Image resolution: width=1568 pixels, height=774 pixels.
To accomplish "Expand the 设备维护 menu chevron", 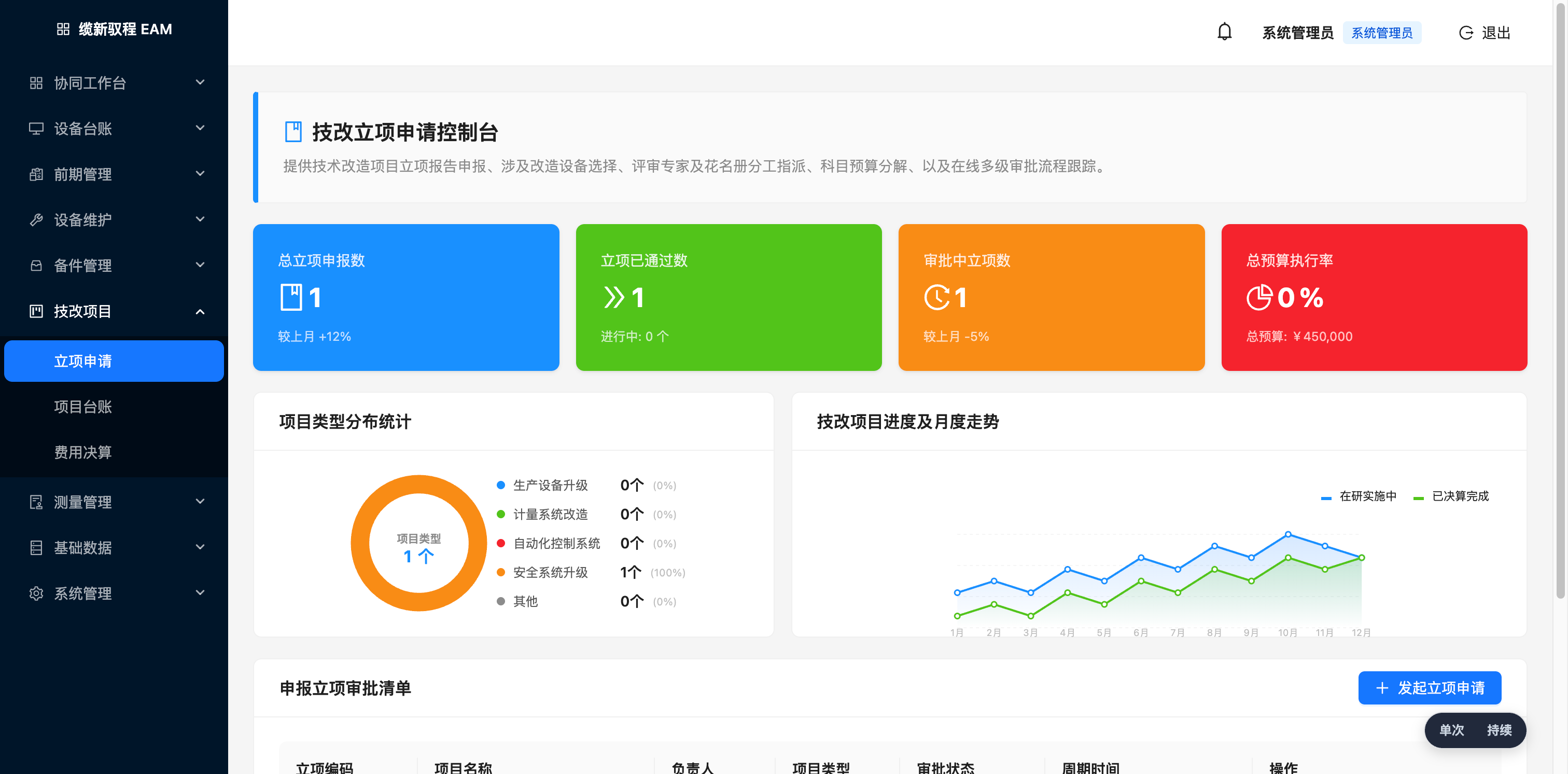I will [x=200, y=219].
